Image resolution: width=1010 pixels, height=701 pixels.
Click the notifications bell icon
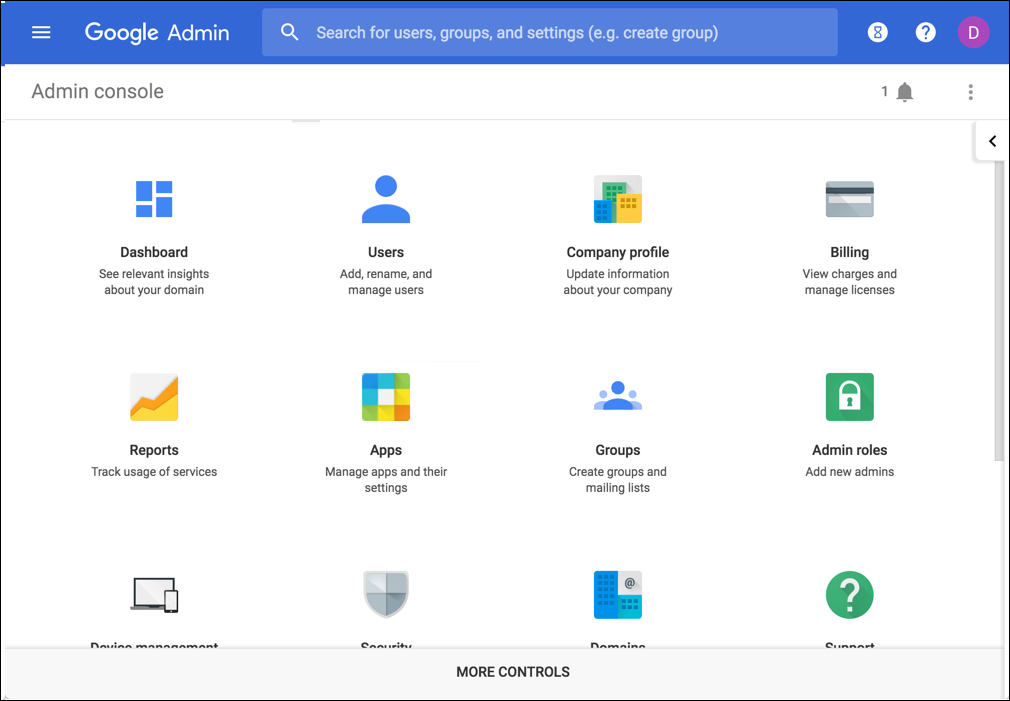point(904,92)
